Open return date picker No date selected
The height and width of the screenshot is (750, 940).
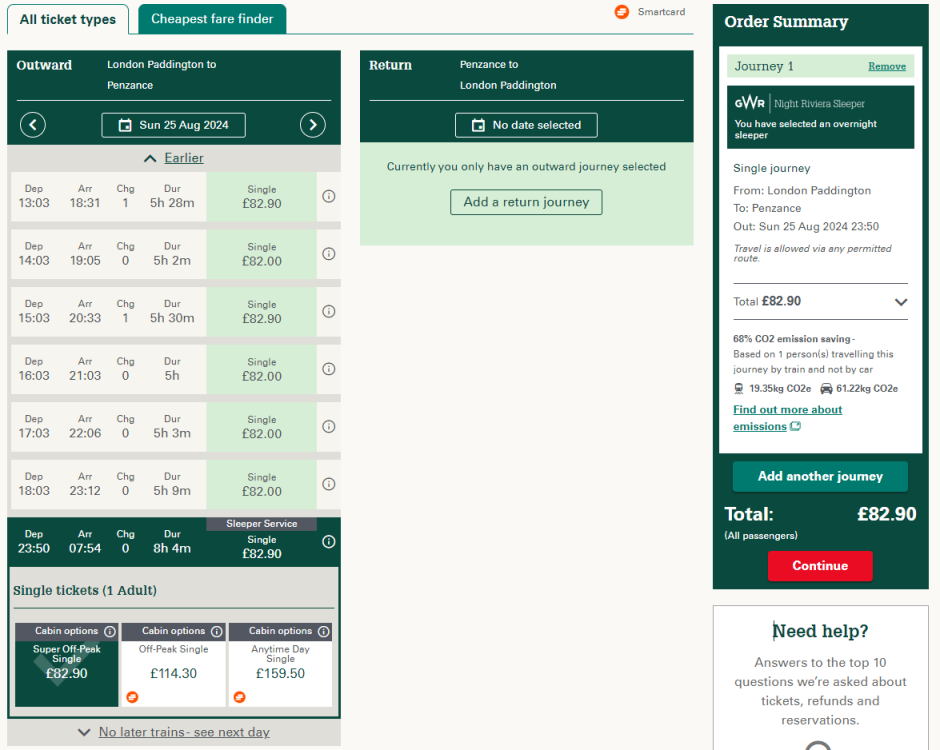coord(526,125)
